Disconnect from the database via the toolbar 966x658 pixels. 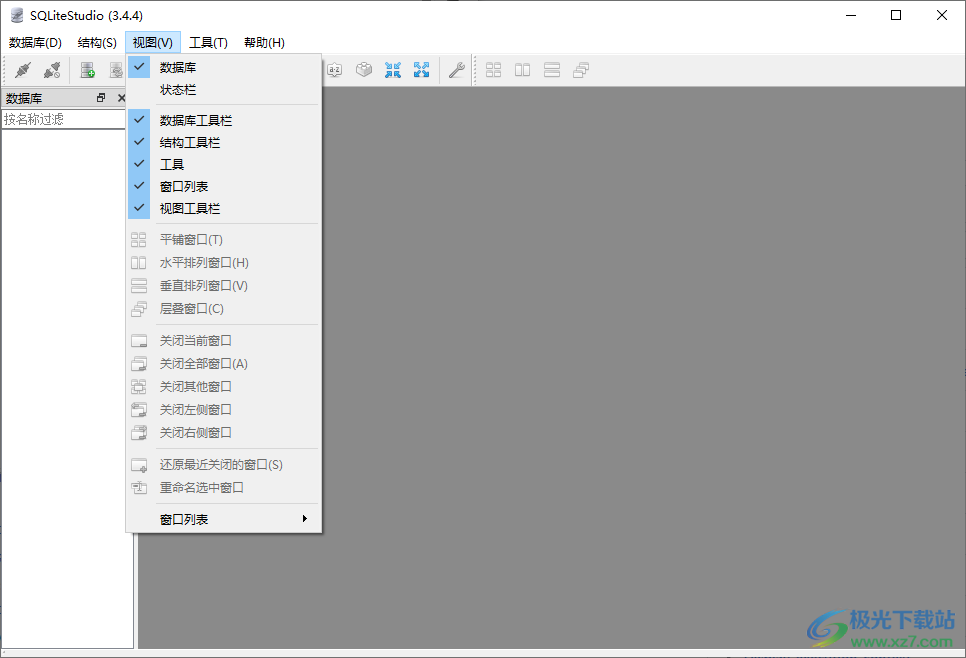click(52, 70)
